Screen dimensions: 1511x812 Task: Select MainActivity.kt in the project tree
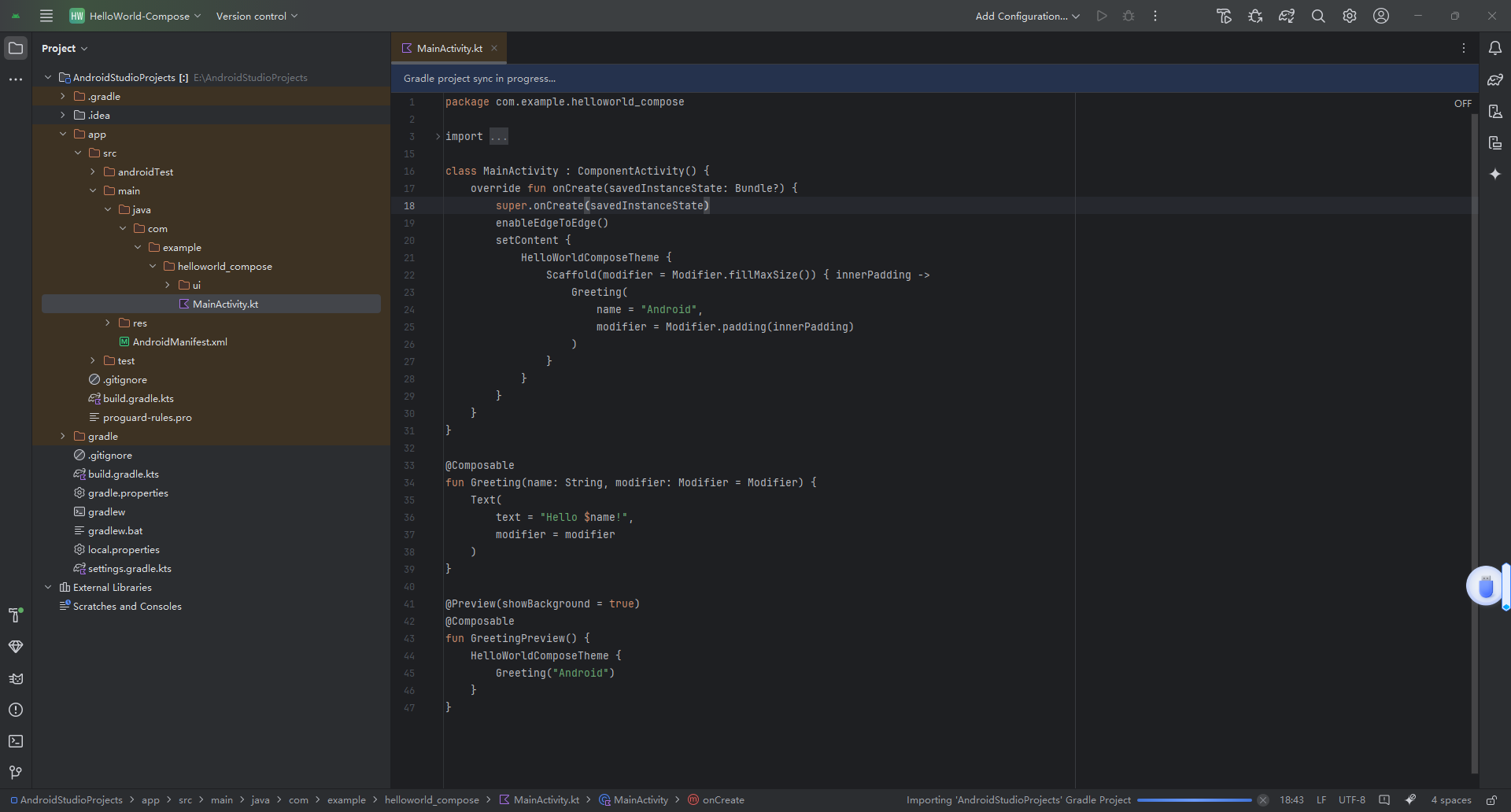pyautogui.click(x=211, y=304)
